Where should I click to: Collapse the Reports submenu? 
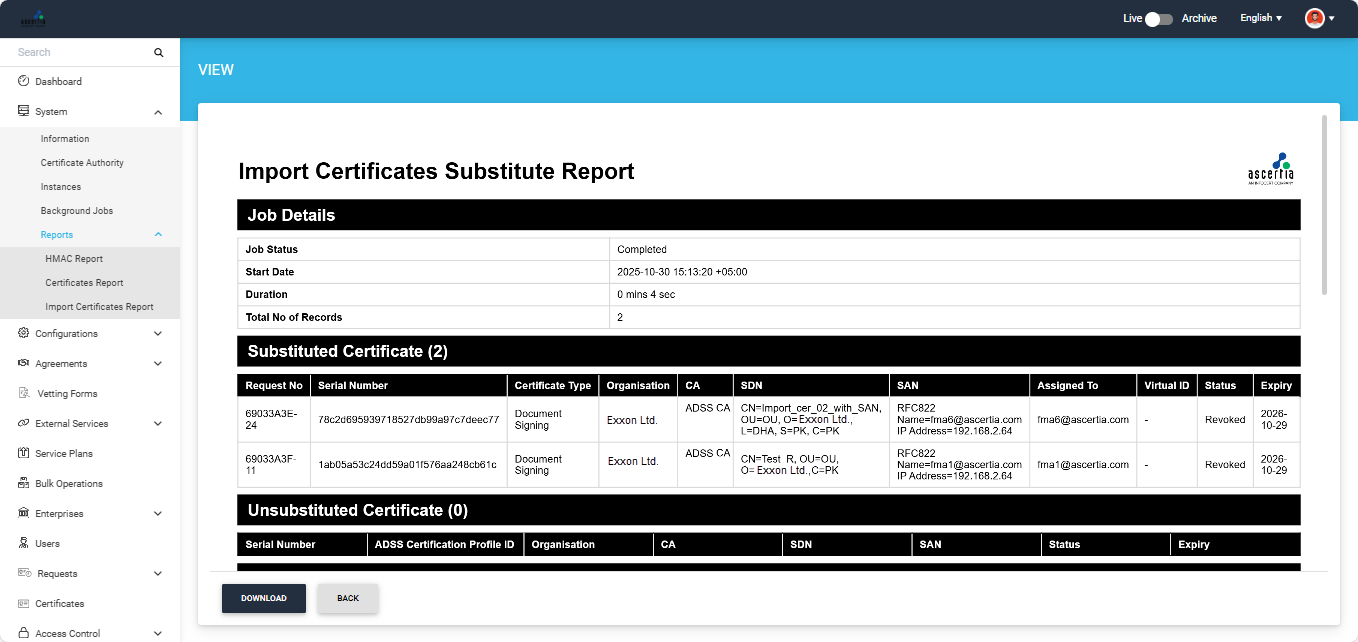[x=158, y=235]
